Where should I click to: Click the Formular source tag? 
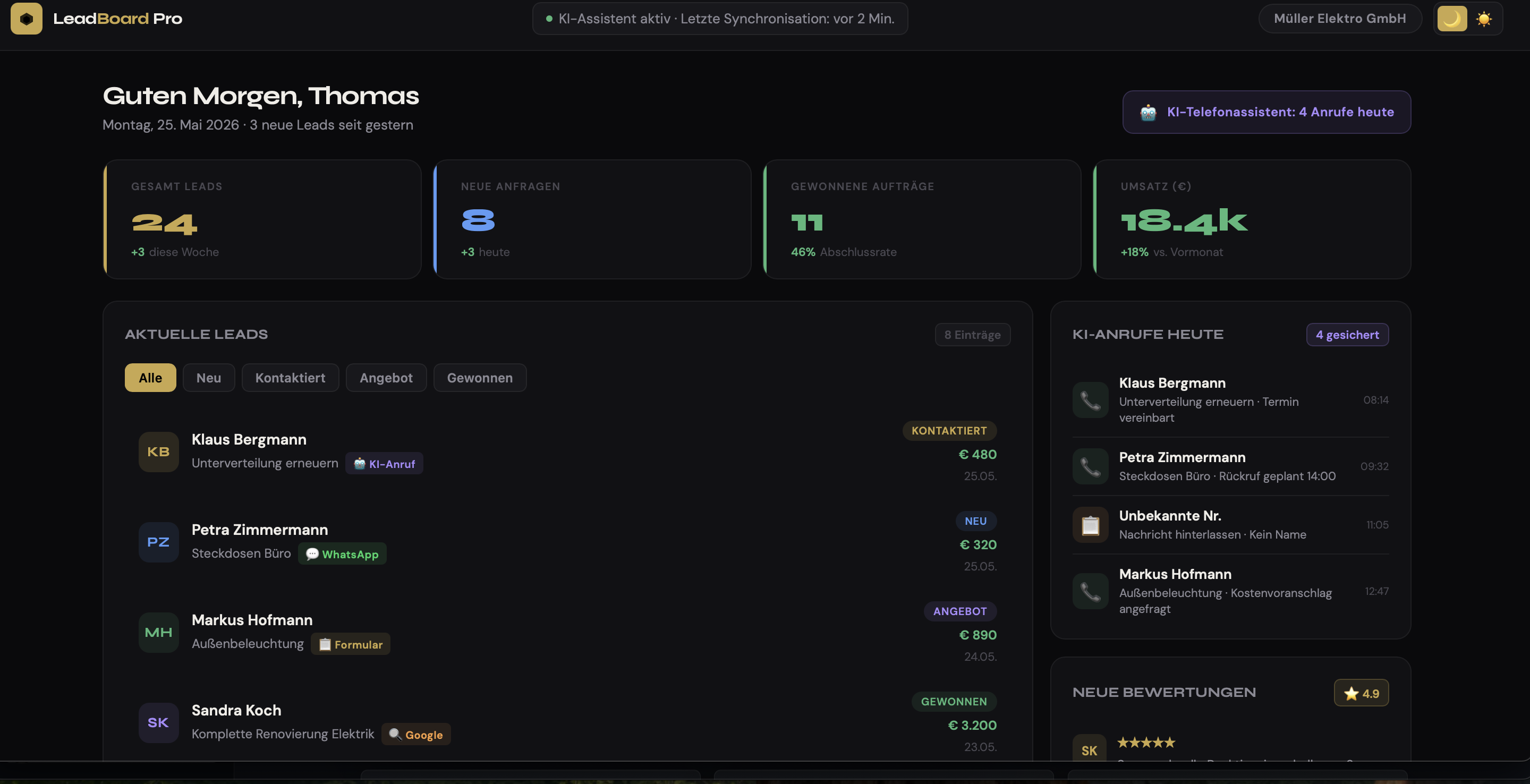point(351,644)
